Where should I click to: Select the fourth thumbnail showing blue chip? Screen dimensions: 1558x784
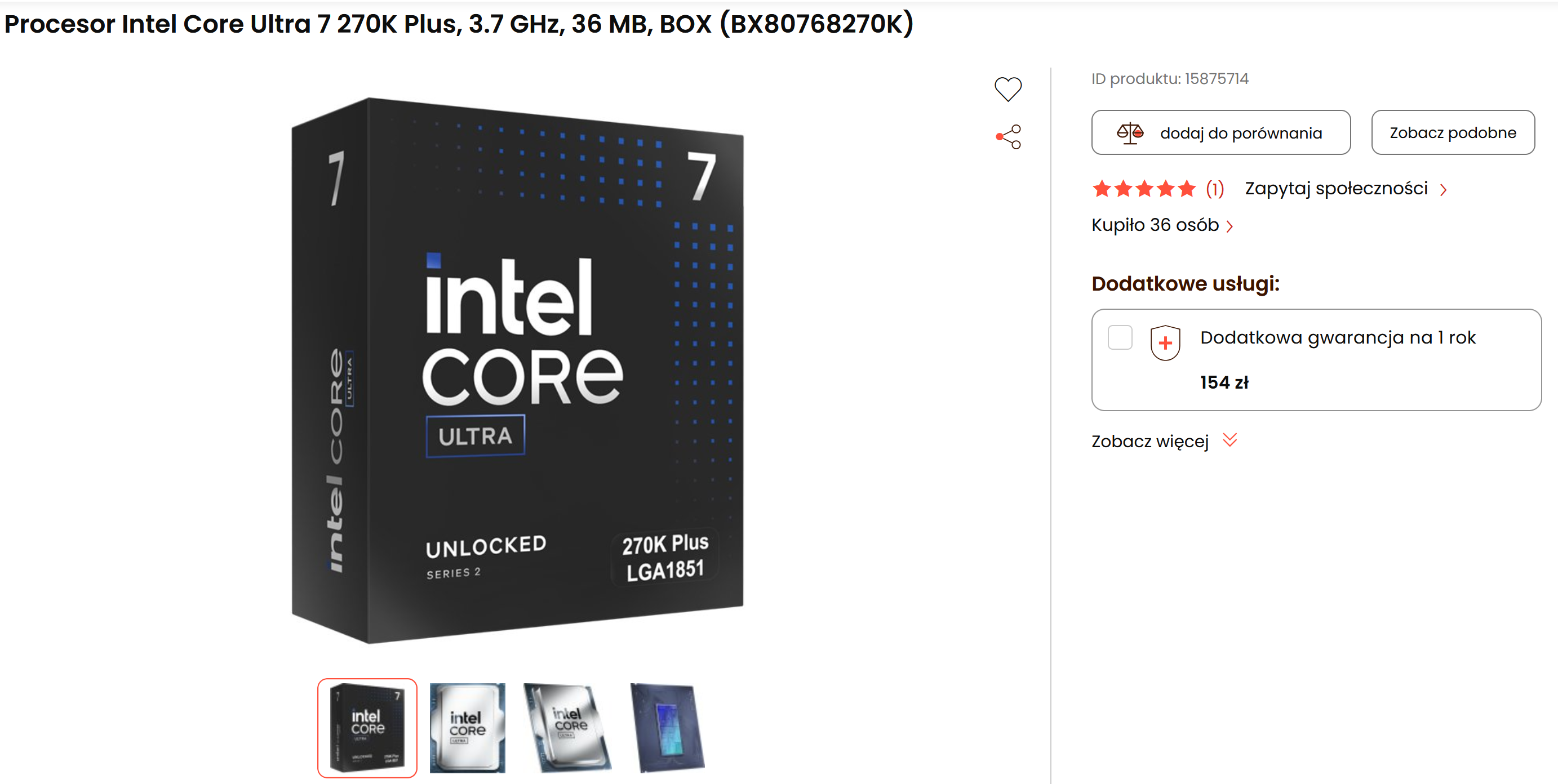point(668,728)
